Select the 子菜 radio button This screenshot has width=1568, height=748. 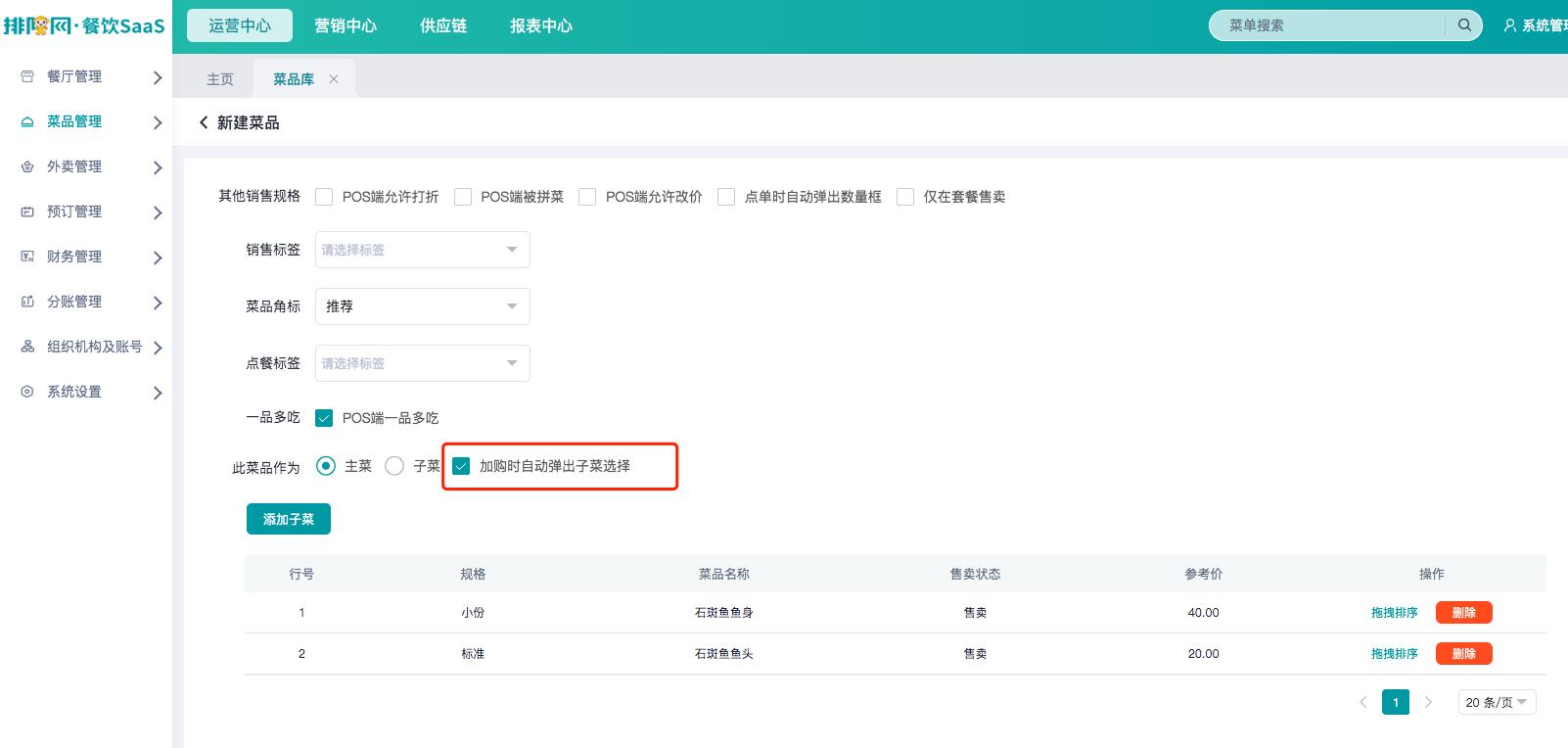394,466
